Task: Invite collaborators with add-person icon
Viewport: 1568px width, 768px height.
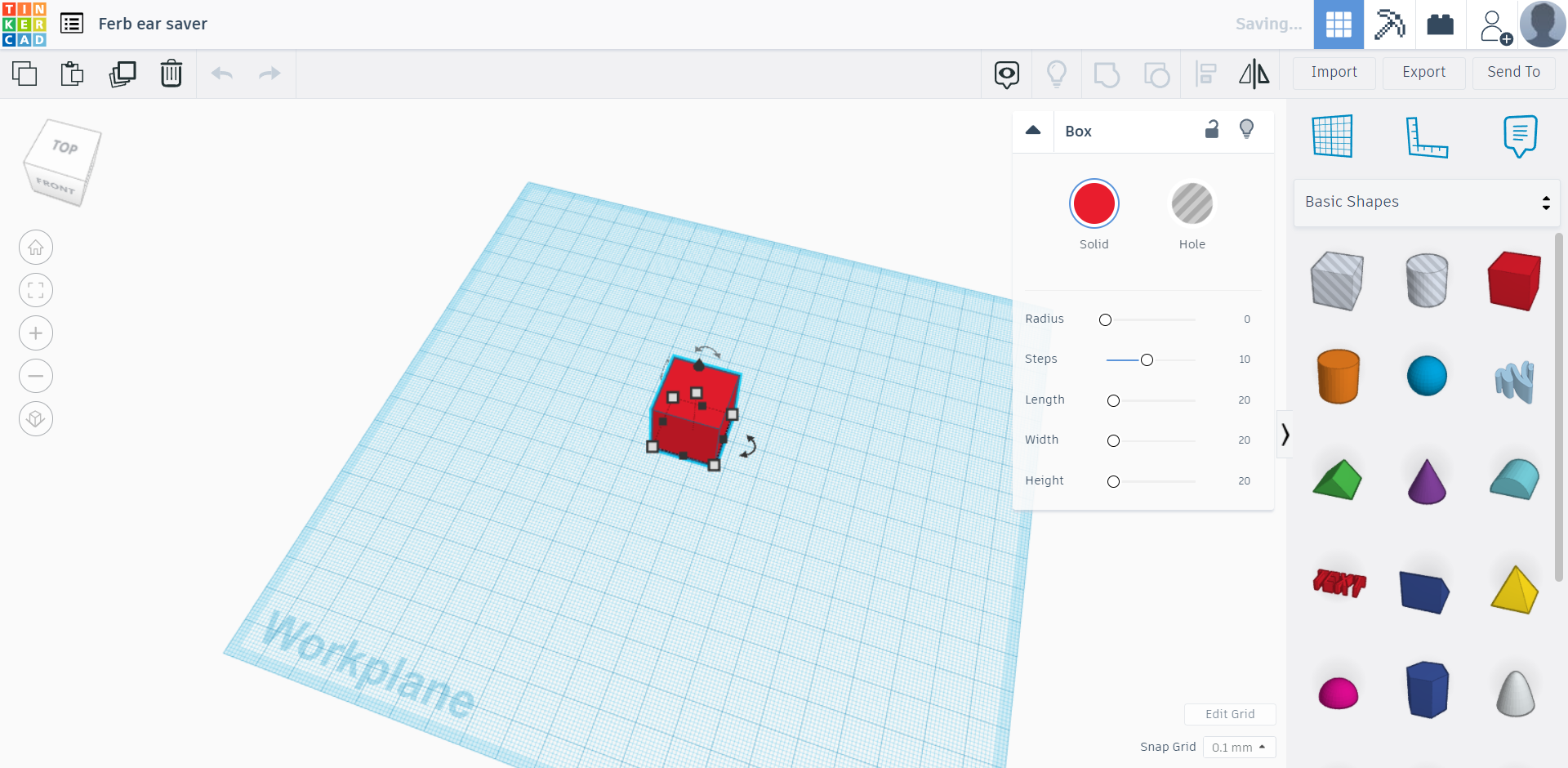Action: coord(1495,26)
